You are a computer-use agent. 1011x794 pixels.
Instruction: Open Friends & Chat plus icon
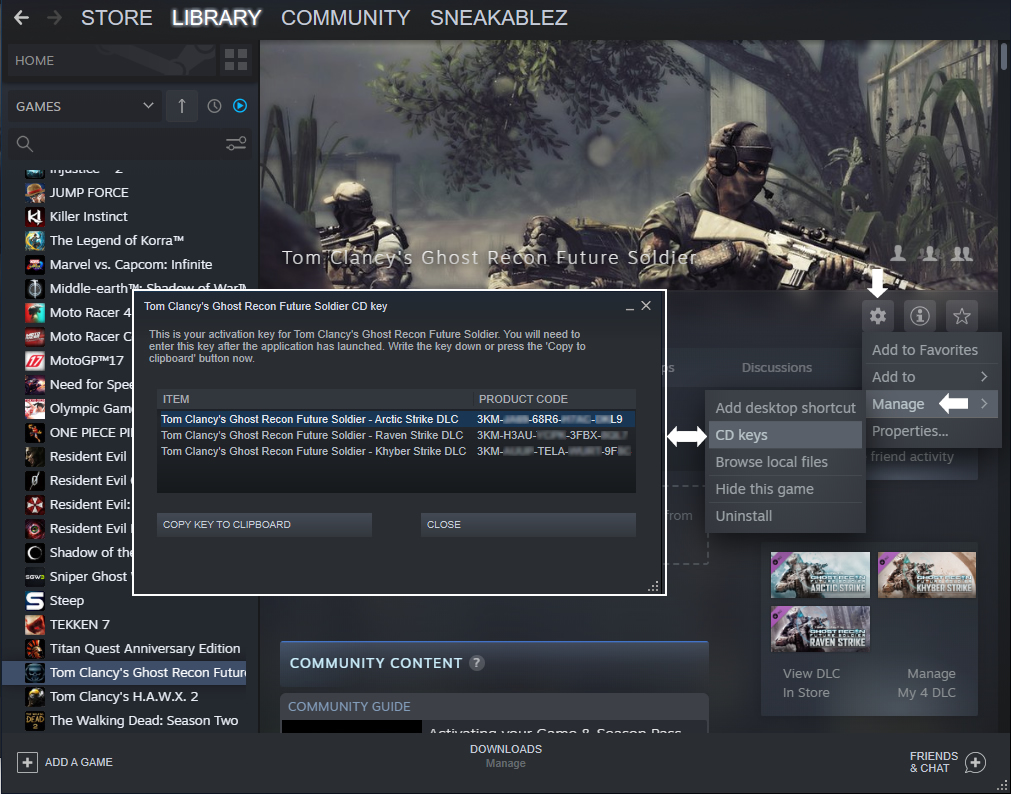coord(975,762)
